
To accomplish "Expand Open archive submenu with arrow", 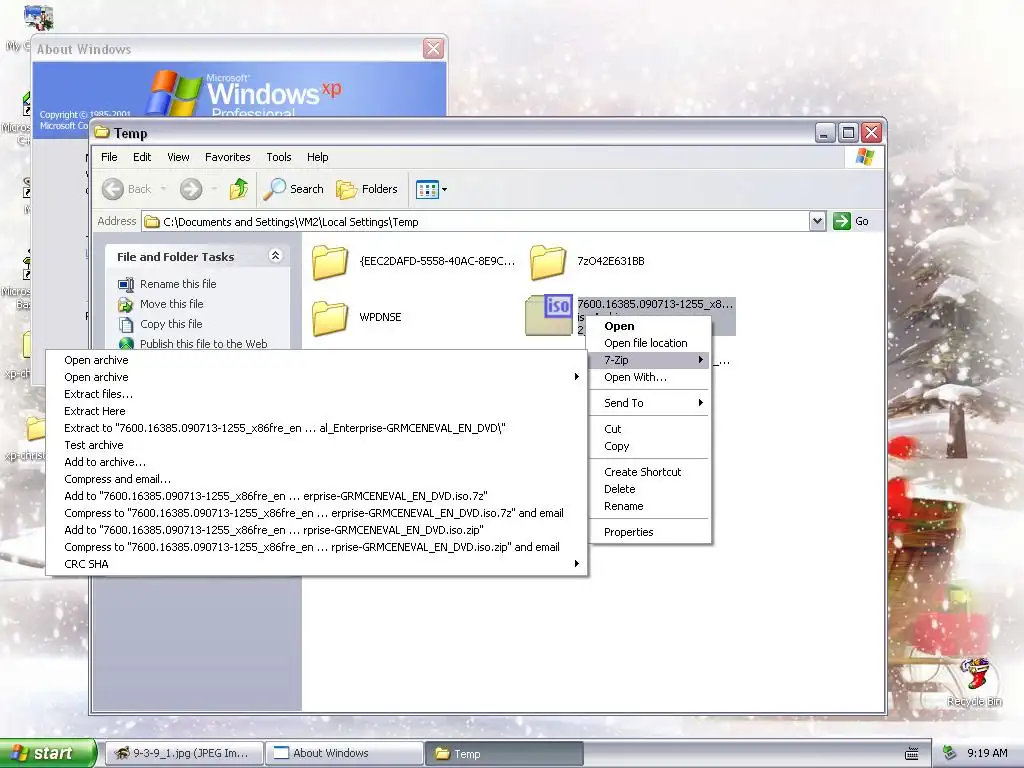I will [316, 377].
